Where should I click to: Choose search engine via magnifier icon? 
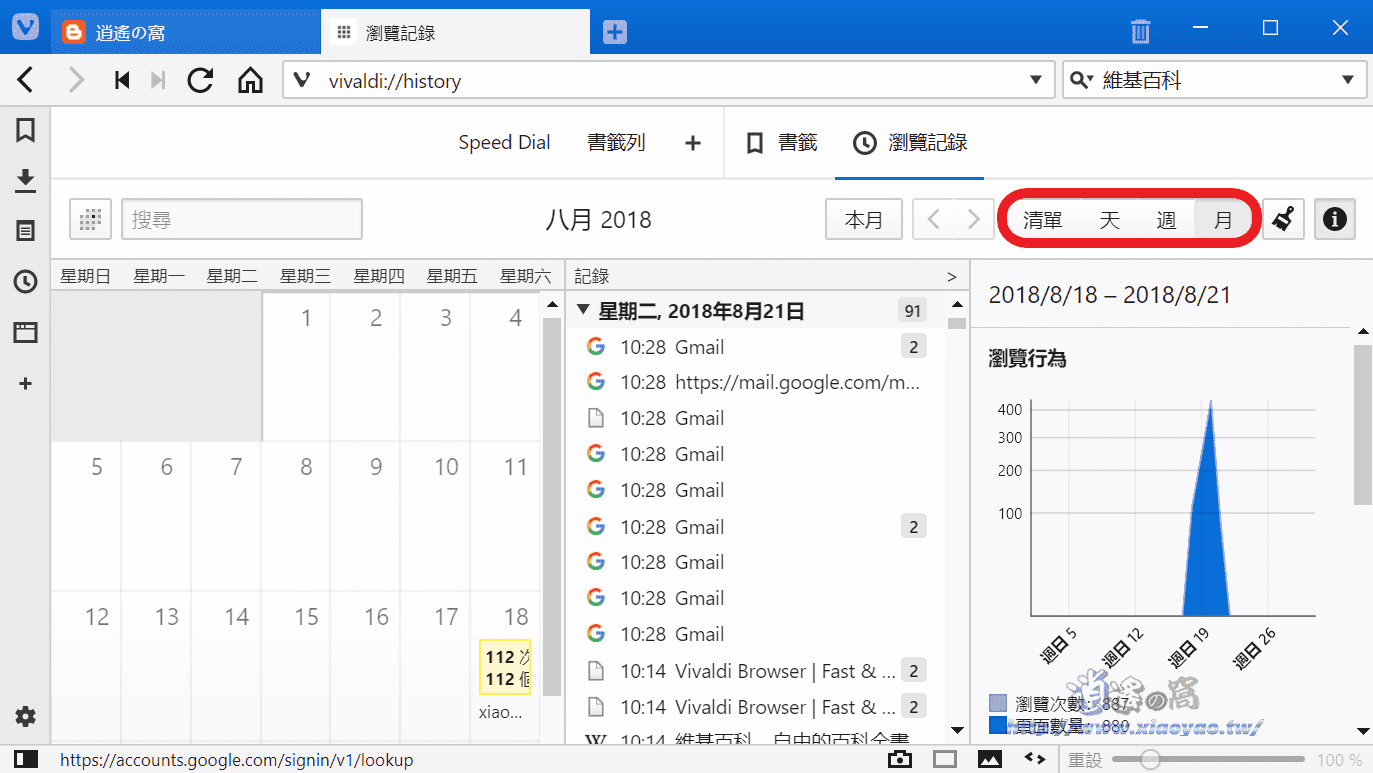pos(1080,81)
